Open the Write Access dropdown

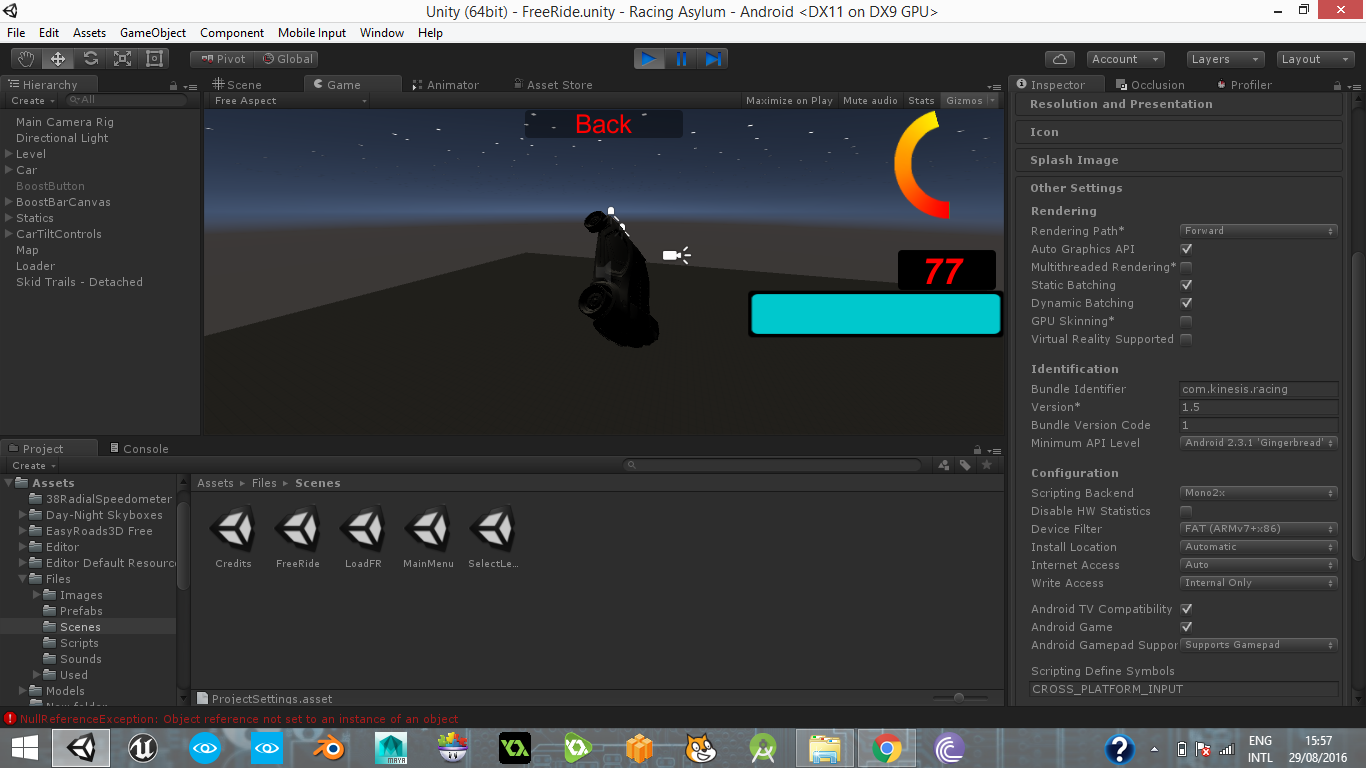(1259, 583)
